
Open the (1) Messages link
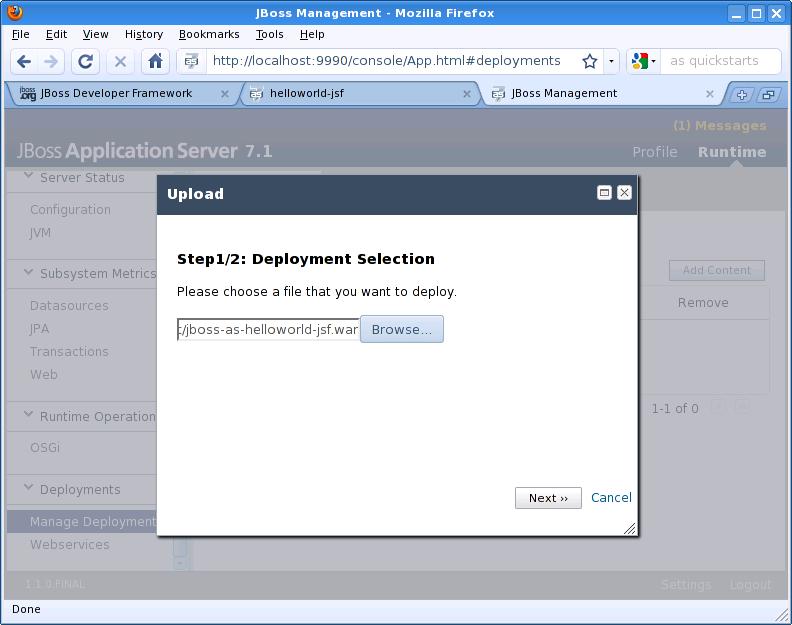719,125
